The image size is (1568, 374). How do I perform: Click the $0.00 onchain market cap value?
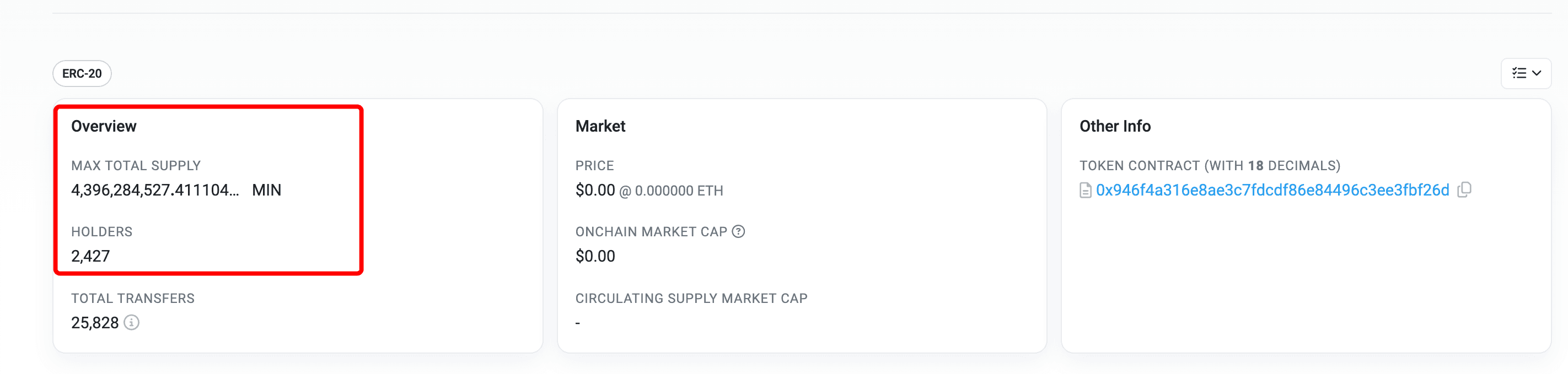(x=595, y=256)
